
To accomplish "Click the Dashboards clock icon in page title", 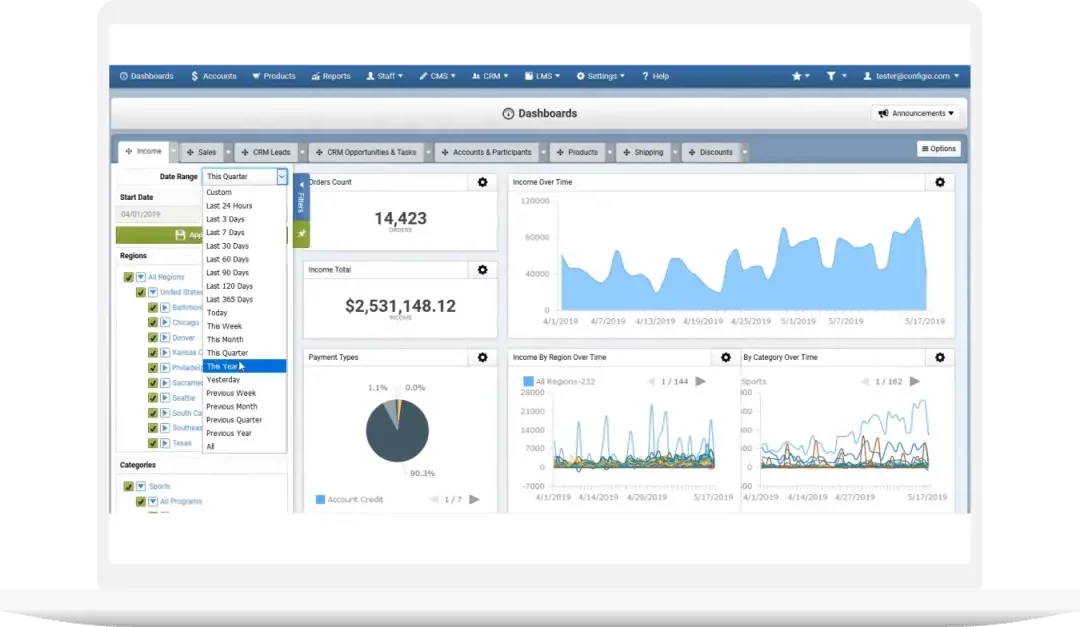I will (x=508, y=114).
